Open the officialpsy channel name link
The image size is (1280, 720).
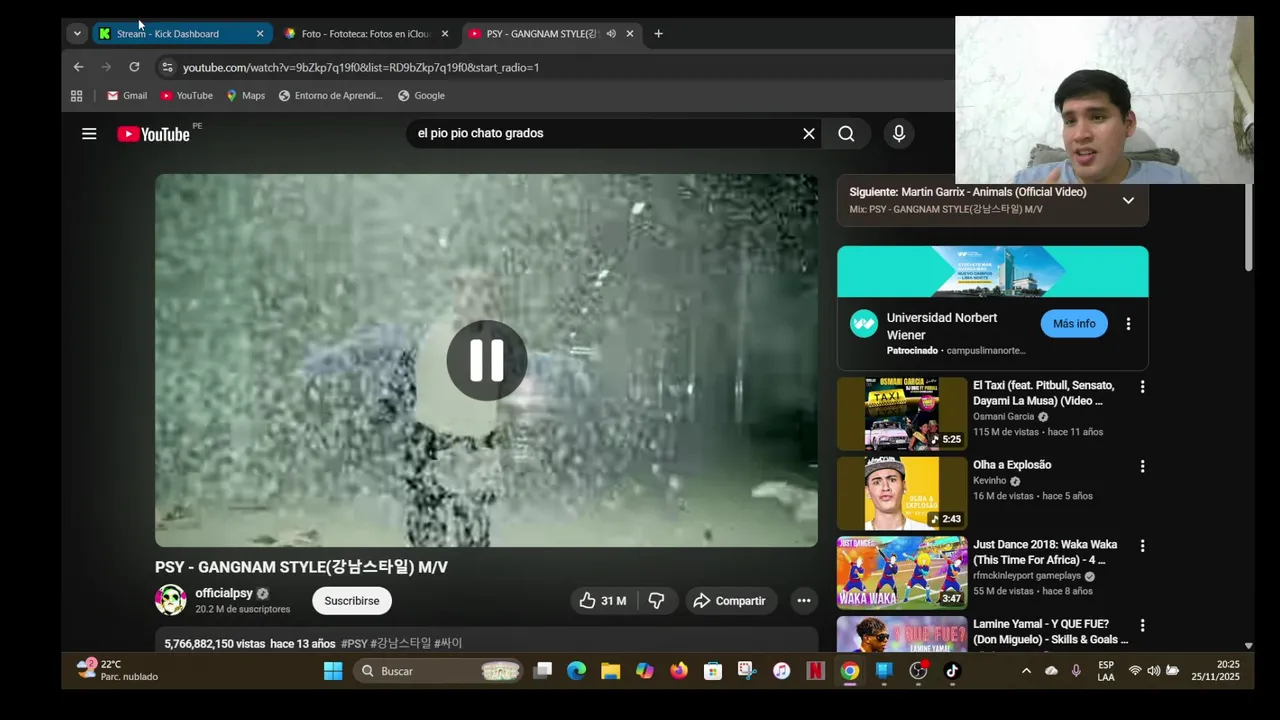[x=224, y=593]
